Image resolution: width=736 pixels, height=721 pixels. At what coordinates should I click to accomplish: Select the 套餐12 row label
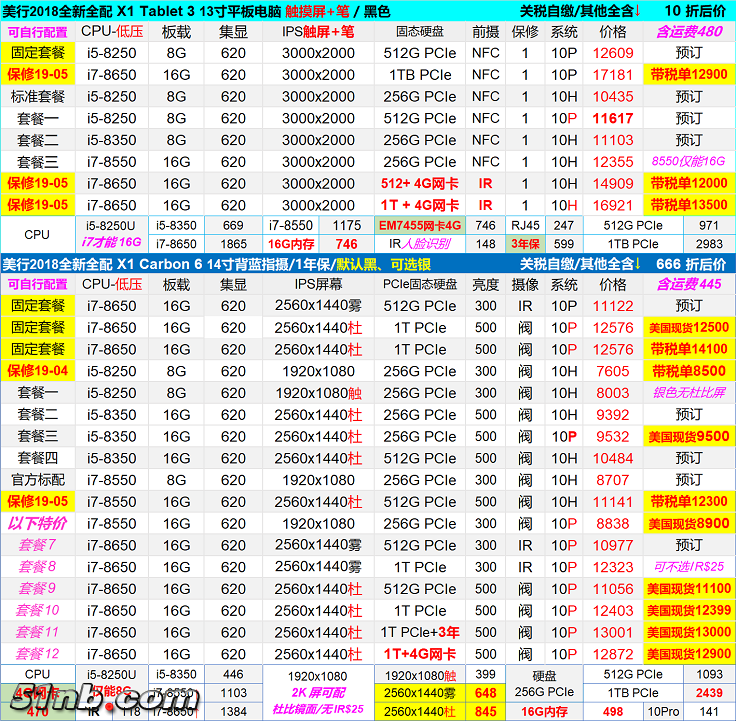tap(38, 654)
